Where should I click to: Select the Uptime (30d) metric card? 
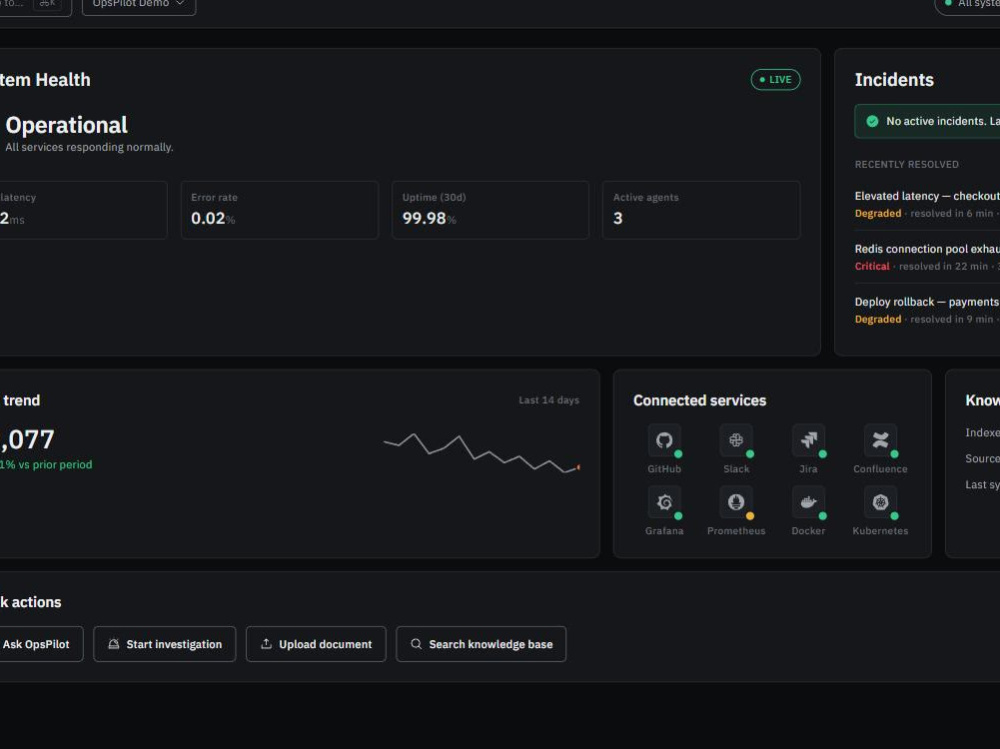tap(490, 210)
